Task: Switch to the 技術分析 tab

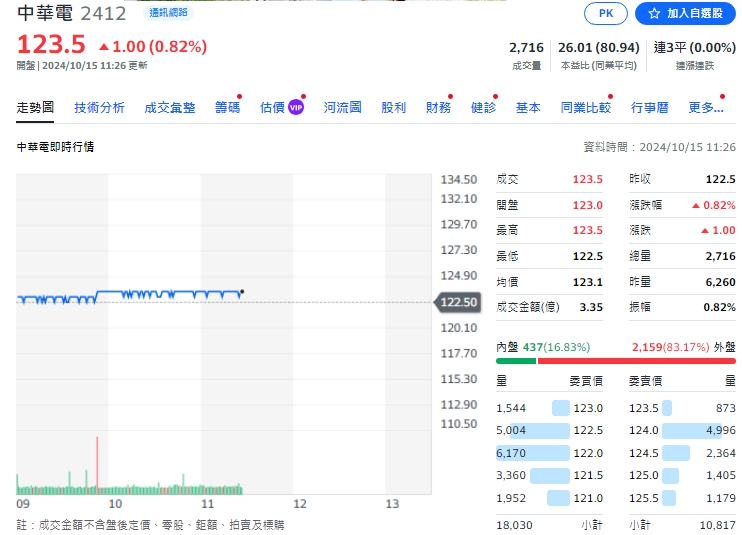Action: pos(99,107)
